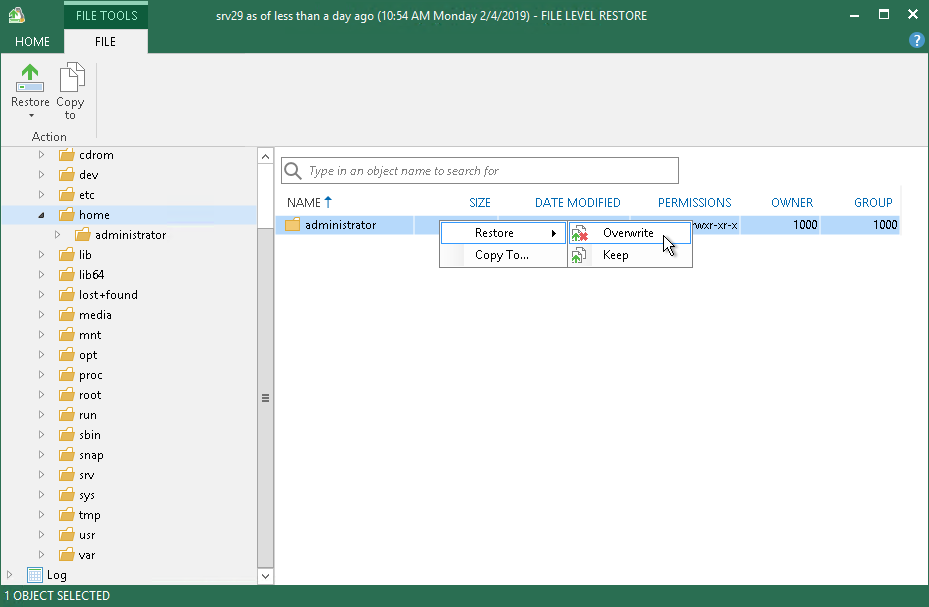Click the sbin folder icon in tree
This screenshot has width=929, height=607.
click(66, 435)
